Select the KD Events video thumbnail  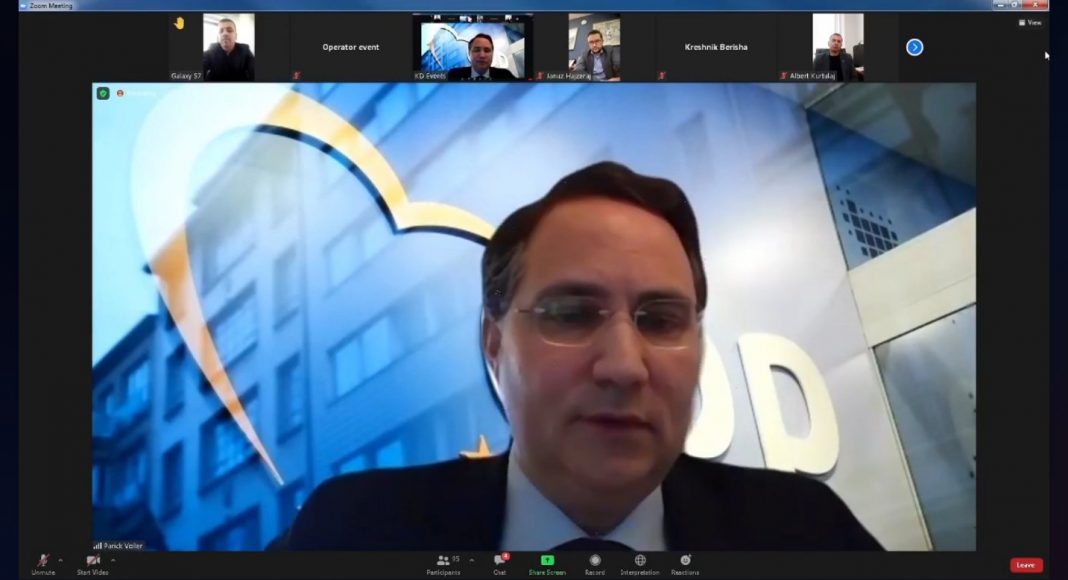pos(473,47)
